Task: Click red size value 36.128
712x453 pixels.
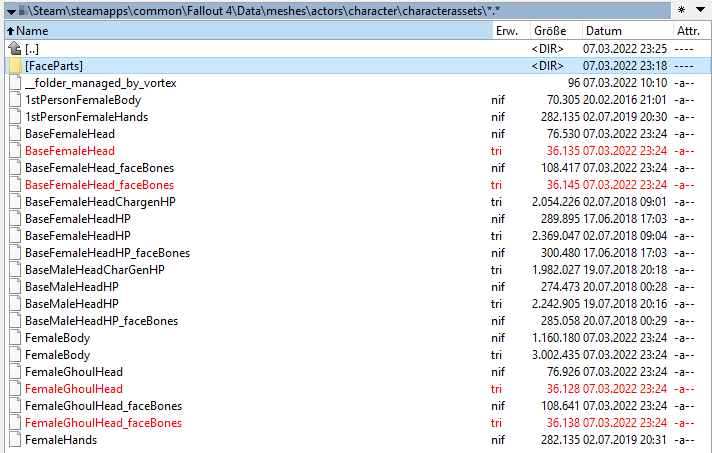Action: (x=563, y=389)
